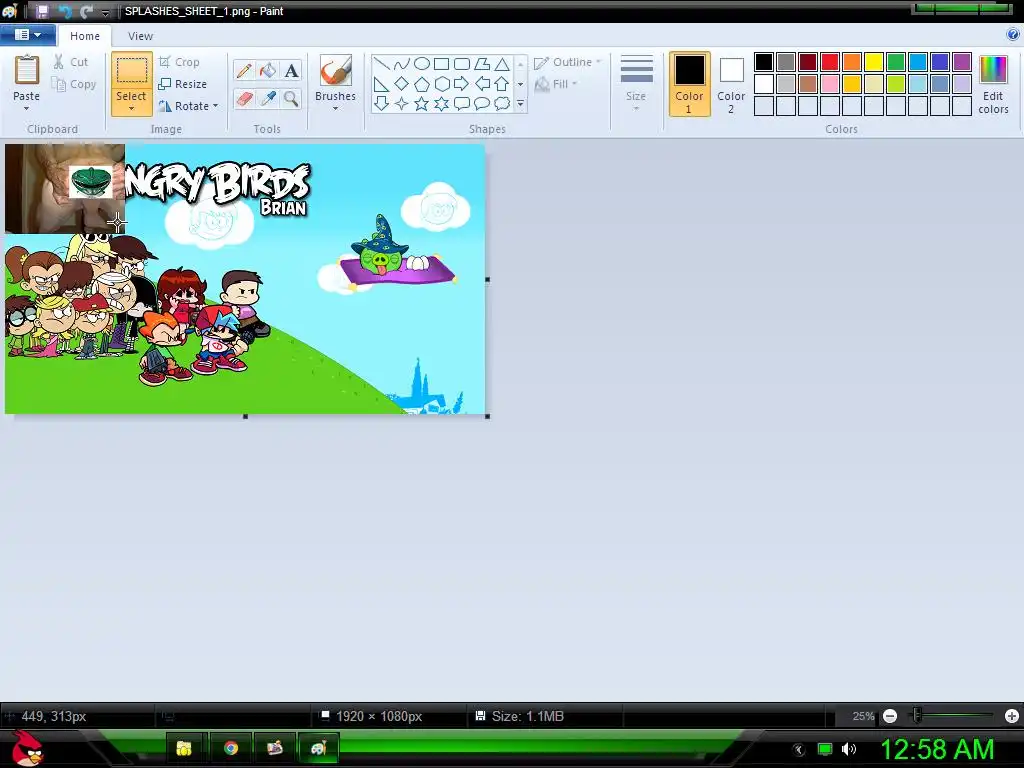The height and width of the screenshot is (768, 1024).
Task: Choose the Rounded rectangle shape
Action: pos(462,63)
